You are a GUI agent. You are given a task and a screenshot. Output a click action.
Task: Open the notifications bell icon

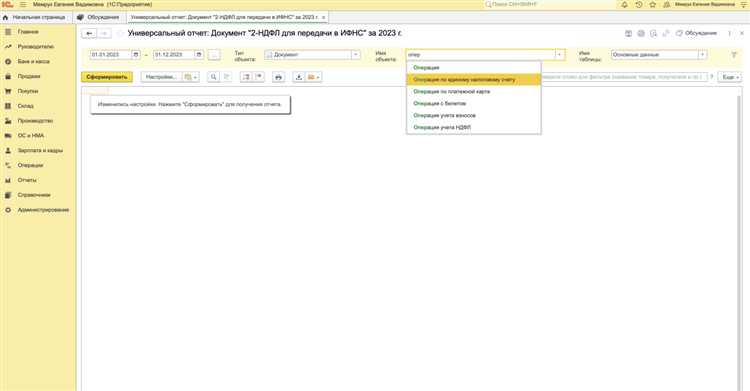point(624,4)
